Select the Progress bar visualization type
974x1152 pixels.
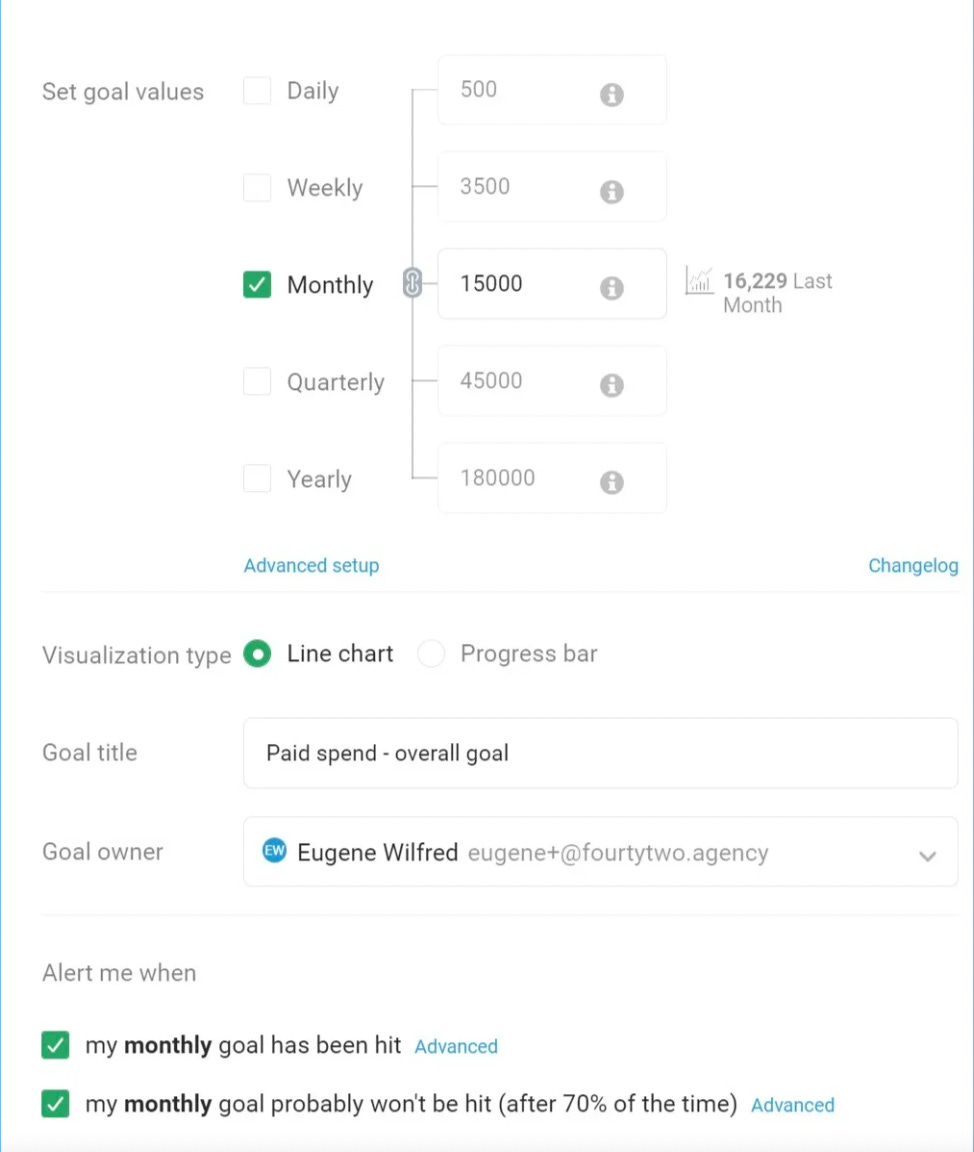(x=431, y=653)
